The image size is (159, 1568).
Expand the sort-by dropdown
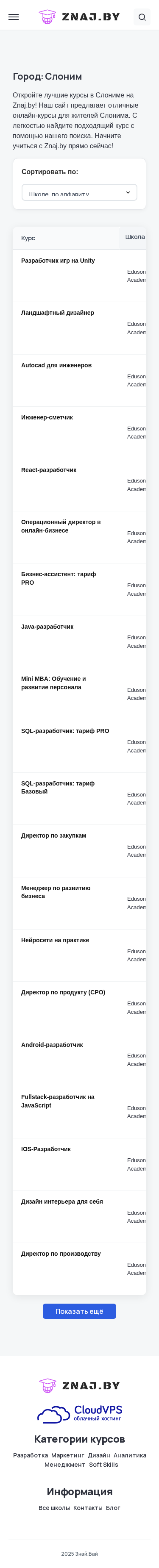pos(79,192)
